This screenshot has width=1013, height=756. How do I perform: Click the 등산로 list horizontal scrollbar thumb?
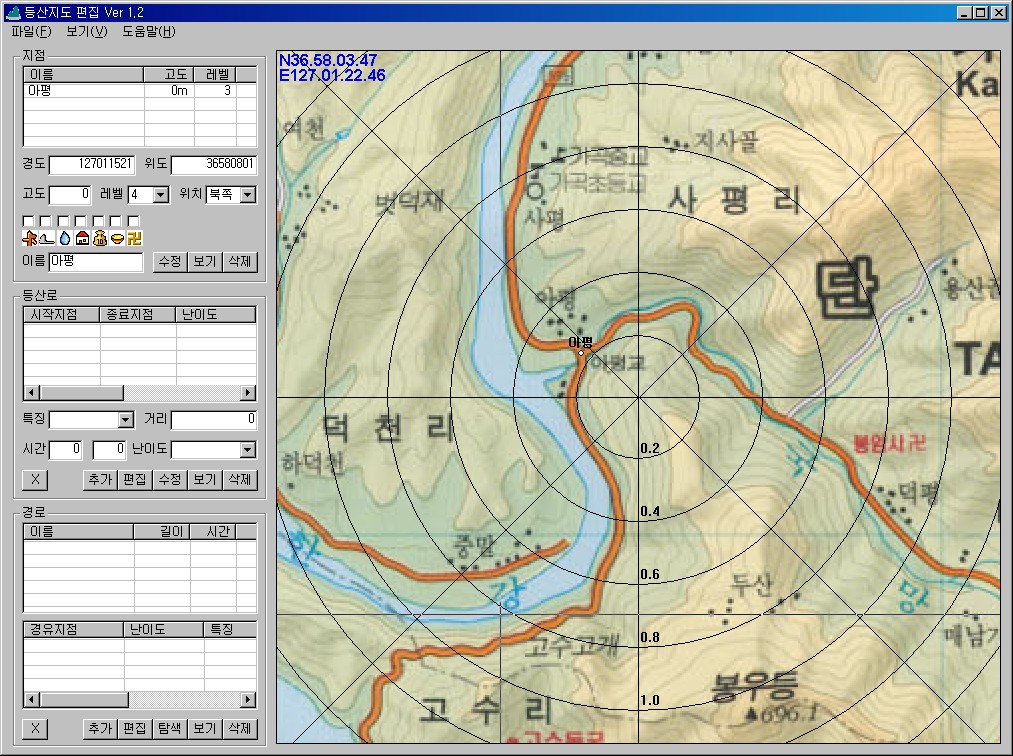(81, 392)
